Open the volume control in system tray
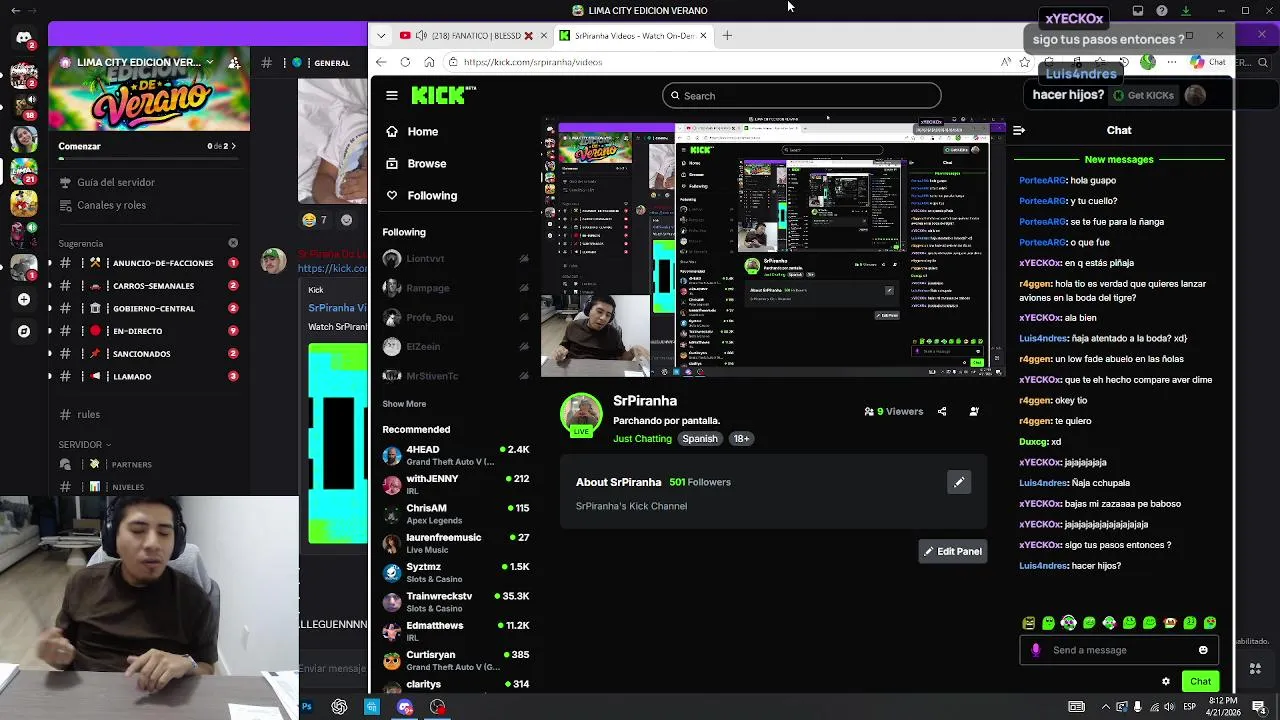The width and height of the screenshot is (1280, 720). pos(1168,707)
